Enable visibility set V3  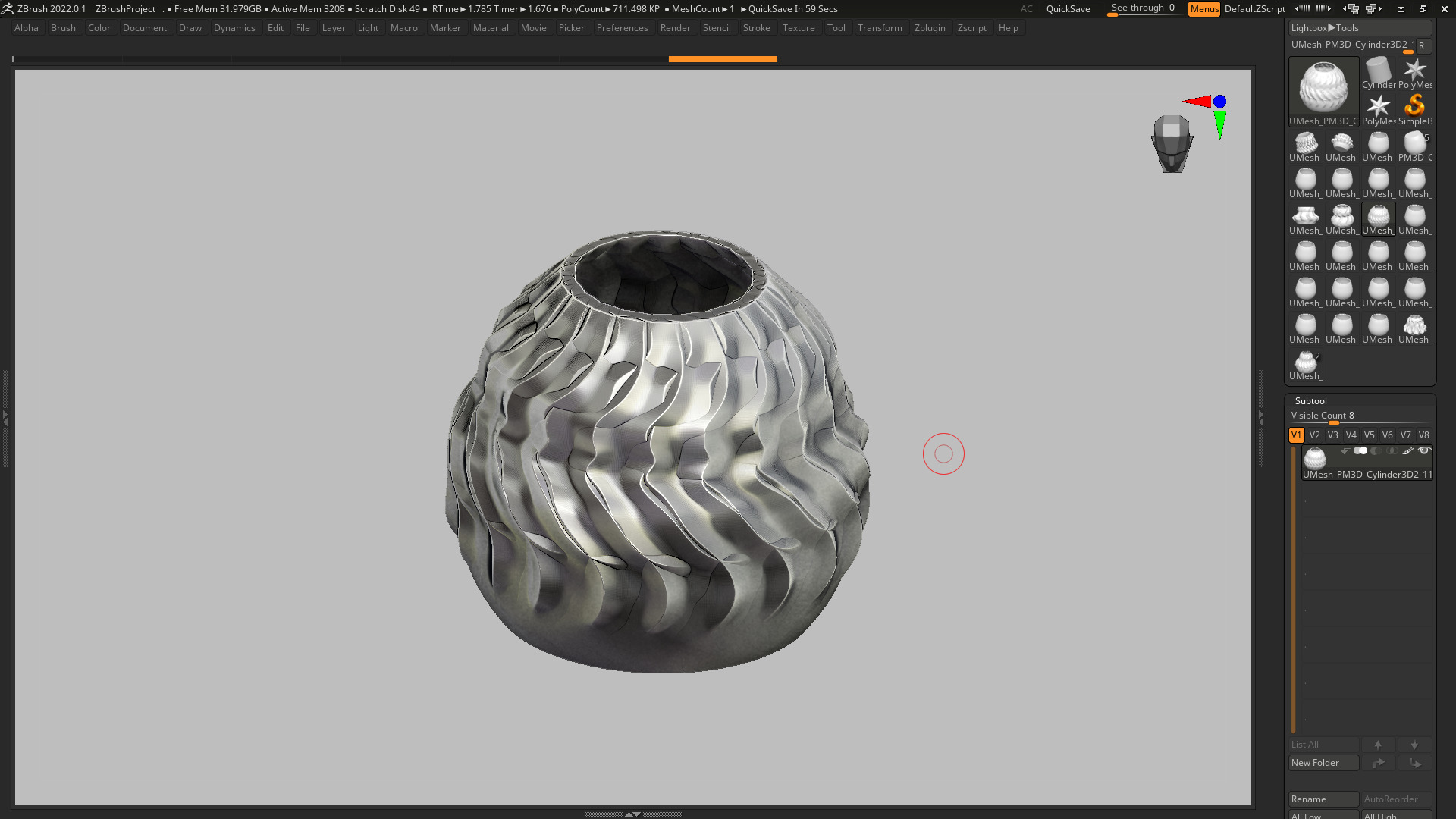point(1333,435)
